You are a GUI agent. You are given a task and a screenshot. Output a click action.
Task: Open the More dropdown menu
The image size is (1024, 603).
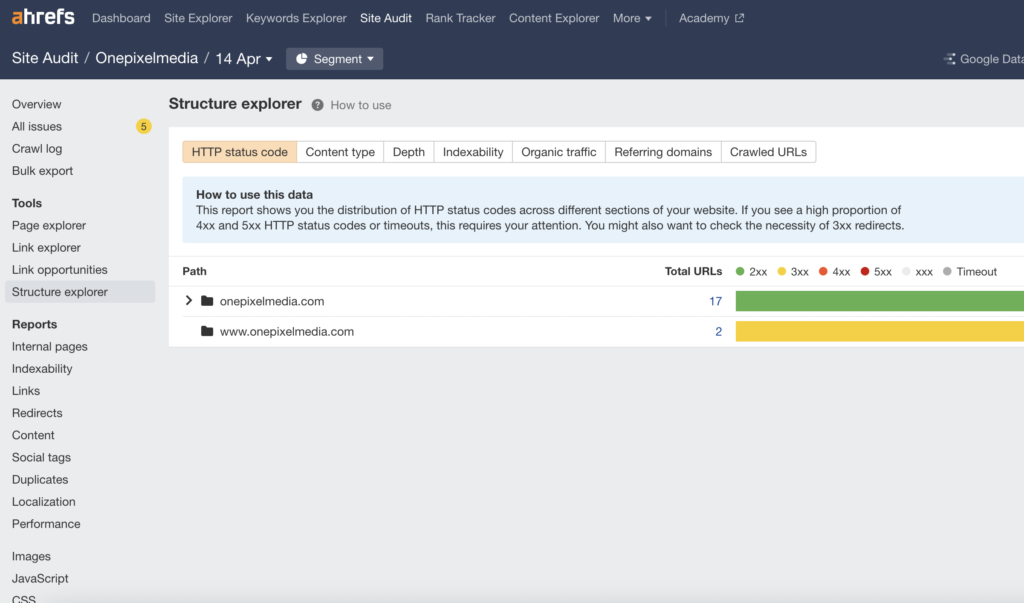tap(632, 18)
